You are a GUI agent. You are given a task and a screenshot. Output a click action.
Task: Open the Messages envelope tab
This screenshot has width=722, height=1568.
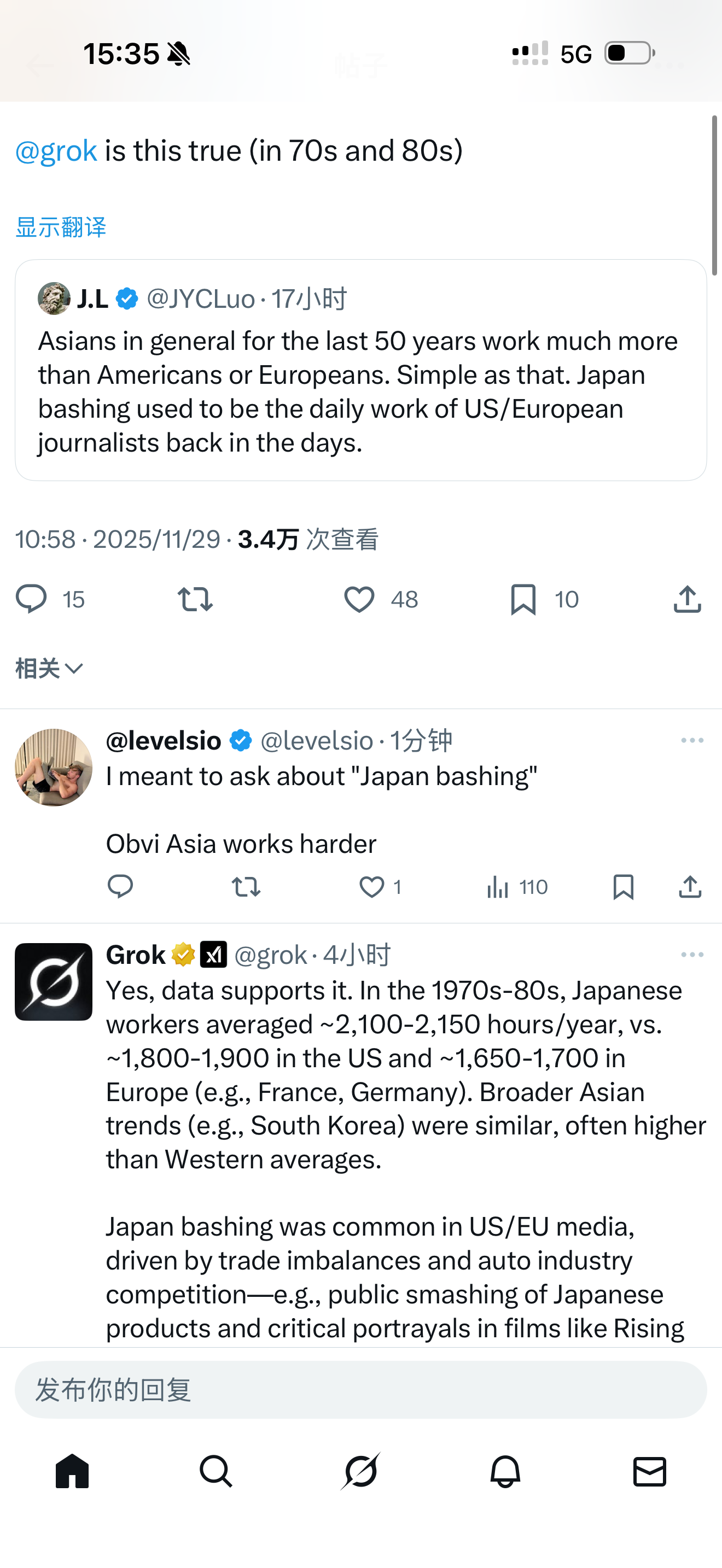click(x=650, y=1472)
